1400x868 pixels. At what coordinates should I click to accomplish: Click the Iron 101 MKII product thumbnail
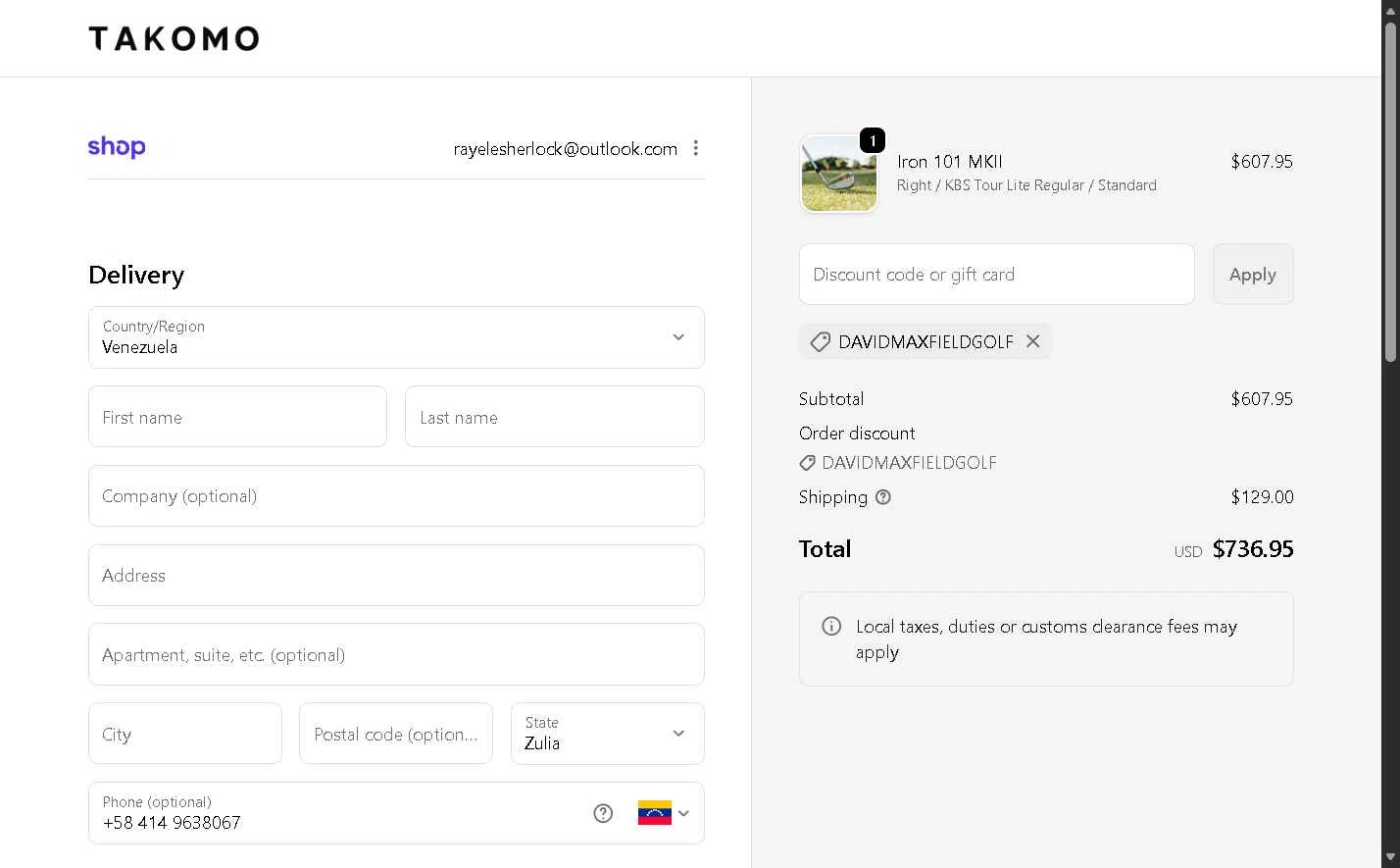[x=839, y=175]
